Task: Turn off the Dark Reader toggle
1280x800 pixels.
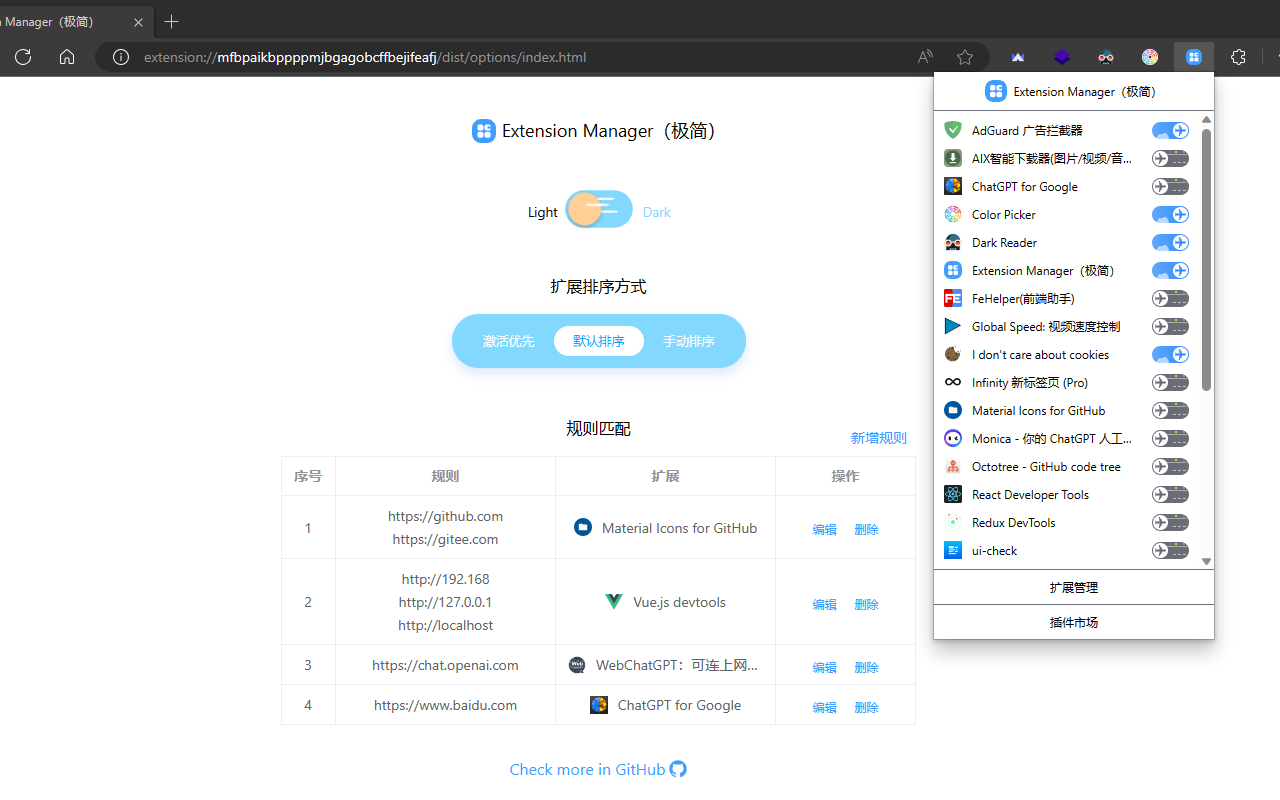Action: coord(1170,242)
